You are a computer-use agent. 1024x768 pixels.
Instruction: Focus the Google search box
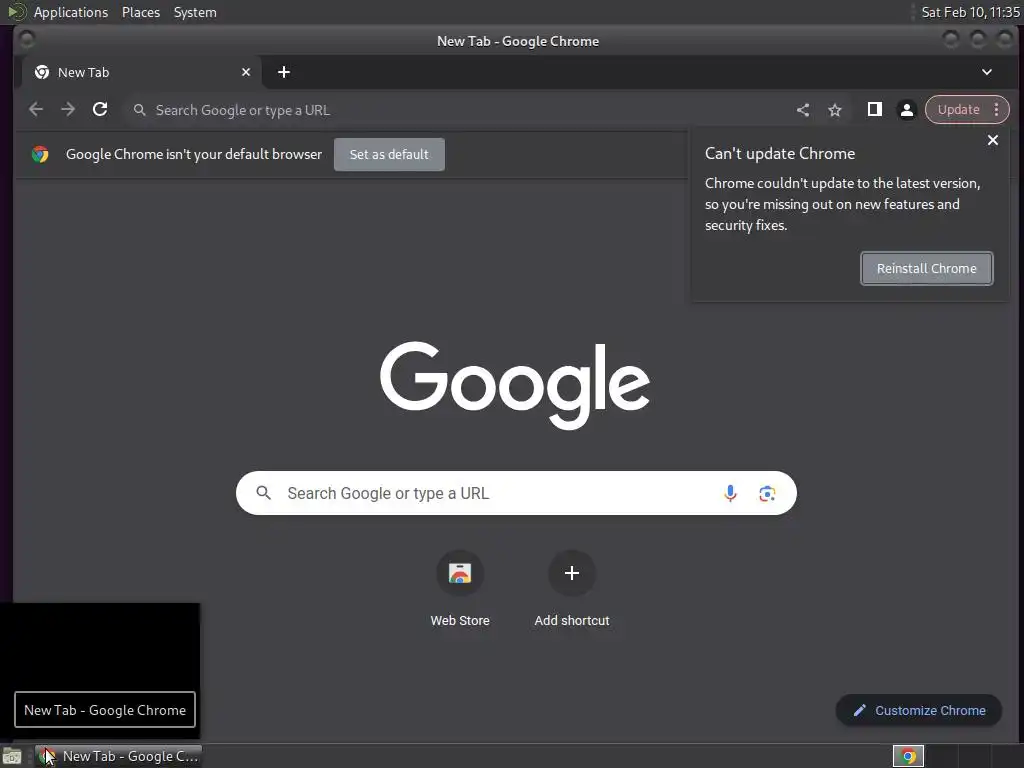(x=516, y=493)
